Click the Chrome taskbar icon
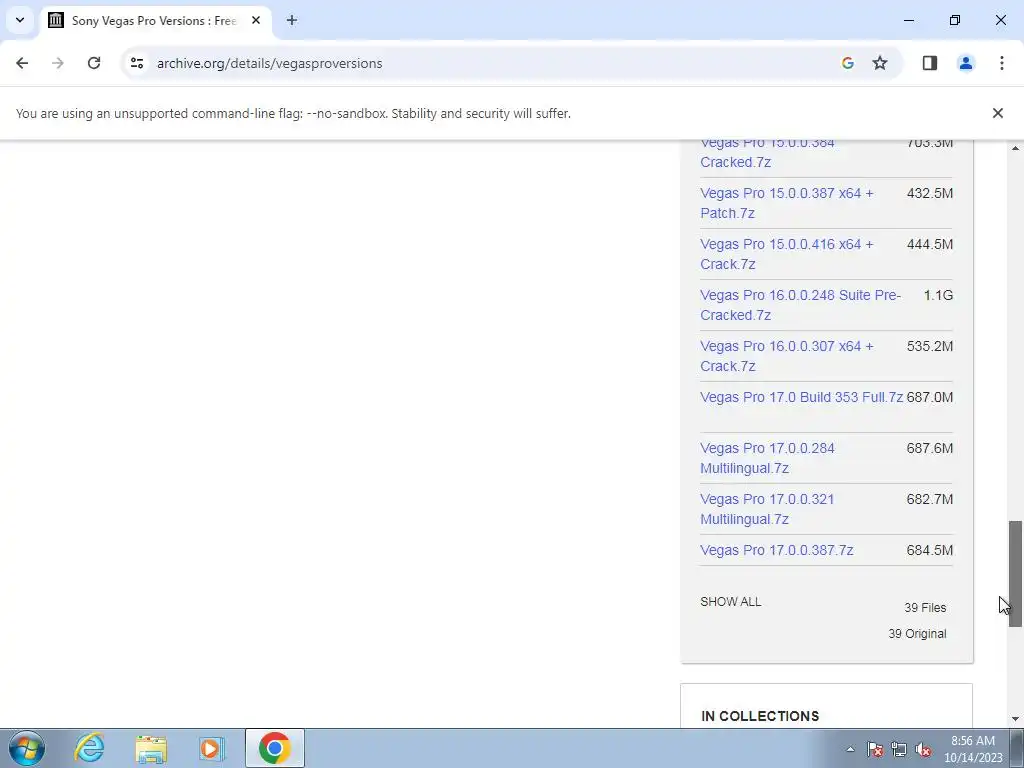This screenshot has height=768, width=1024. click(274, 748)
